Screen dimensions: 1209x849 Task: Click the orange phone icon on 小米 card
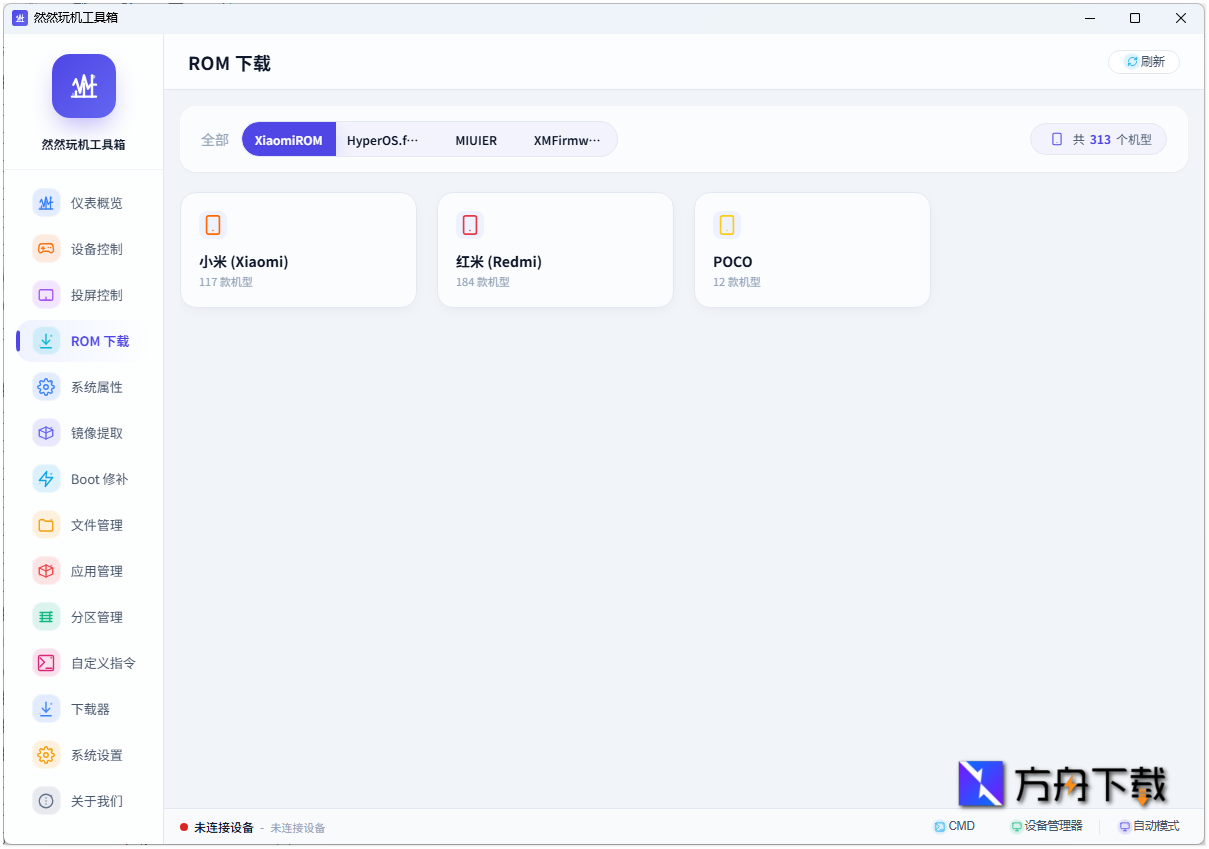click(x=213, y=225)
